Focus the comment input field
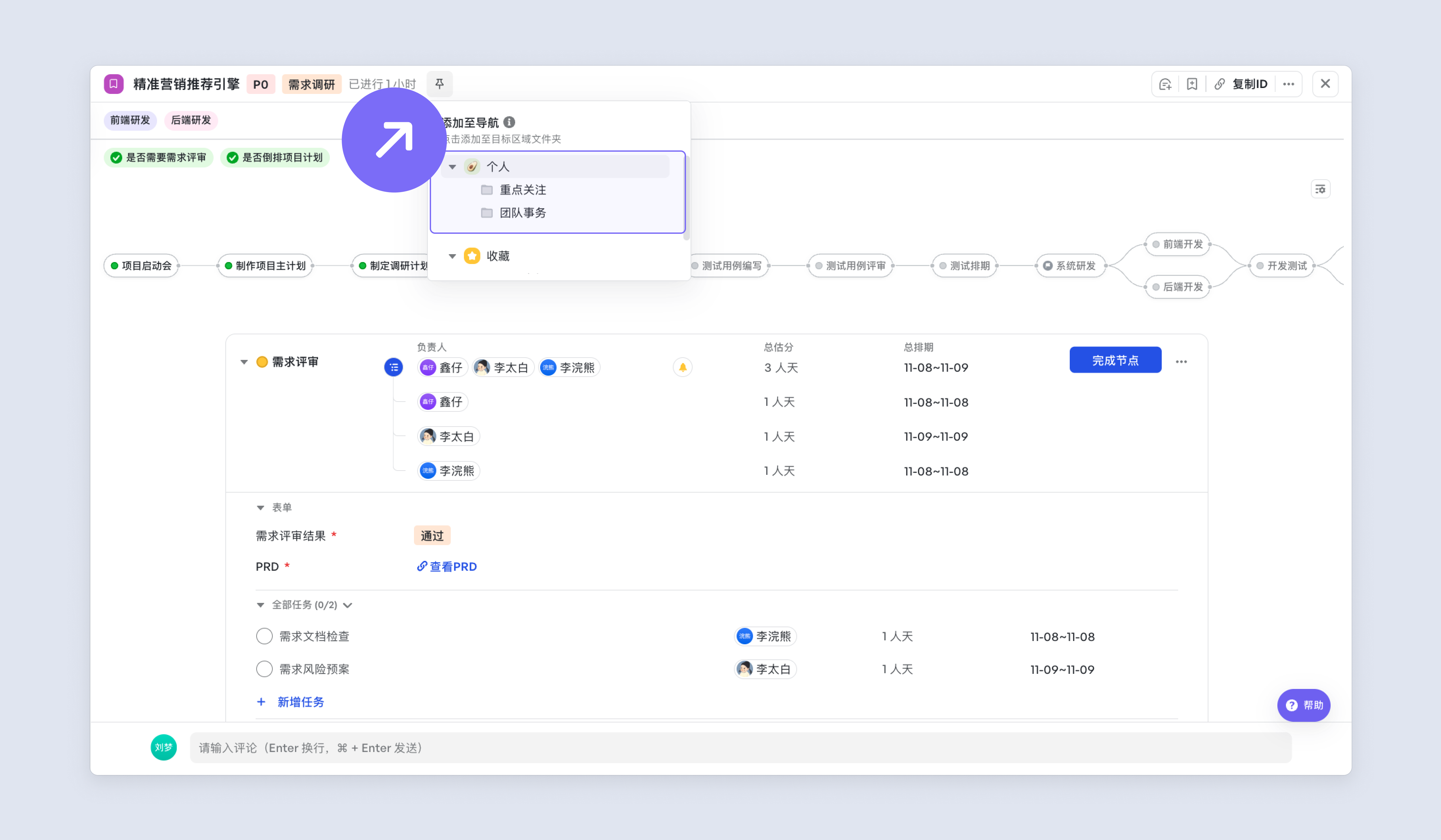1441x840 pixels. 741,747
